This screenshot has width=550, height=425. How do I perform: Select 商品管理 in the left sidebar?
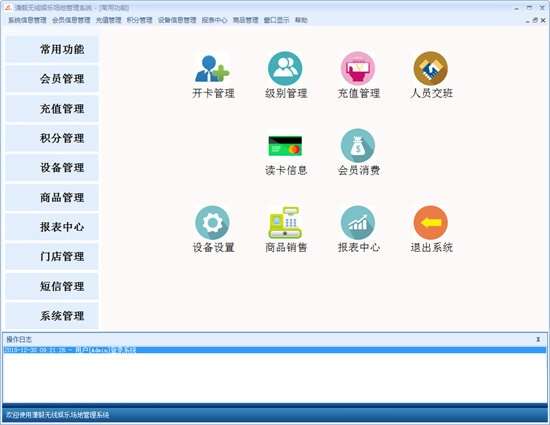click(52, 197)
